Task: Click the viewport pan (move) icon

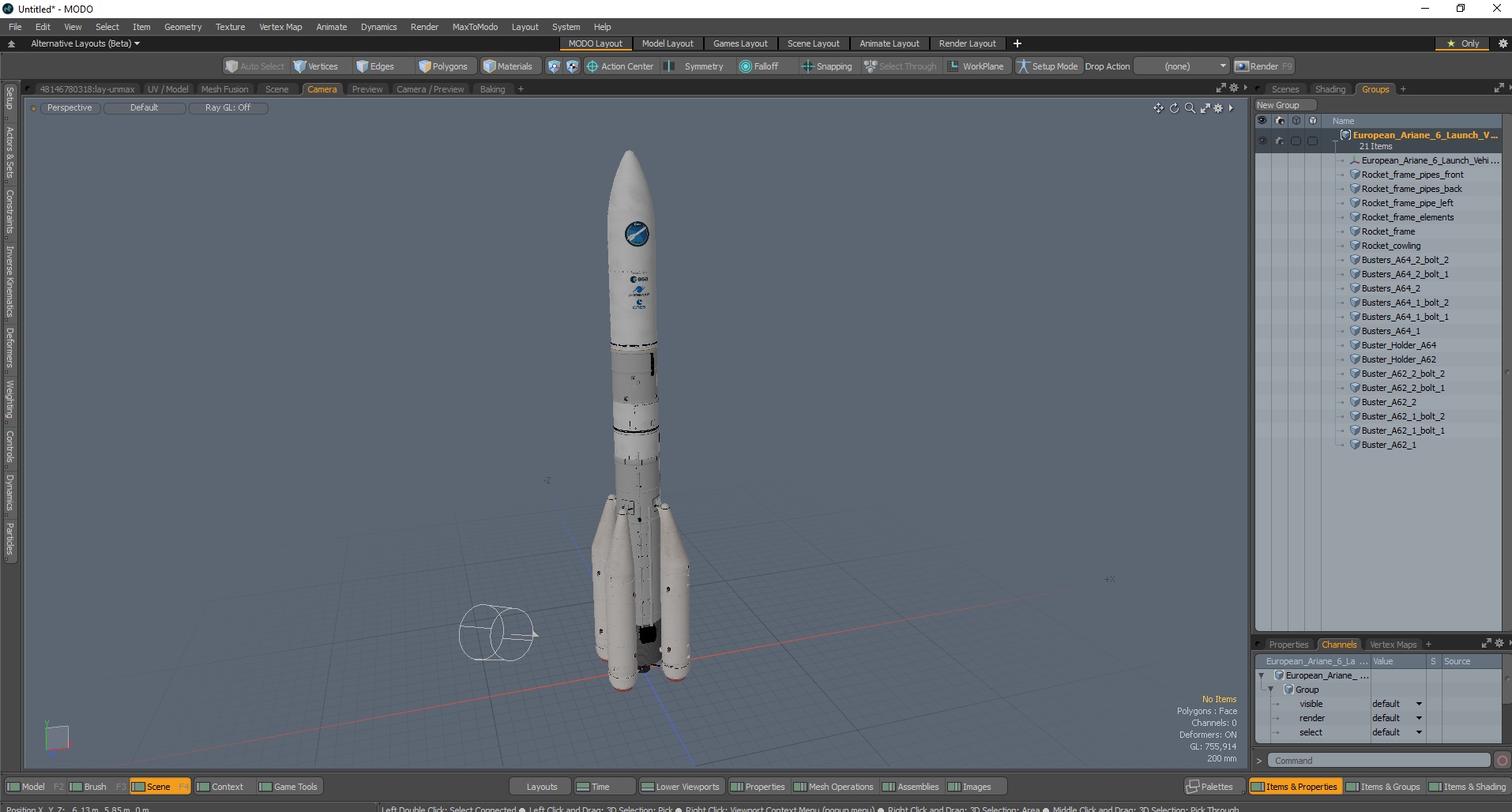Action: click(x=1158, y=108)
